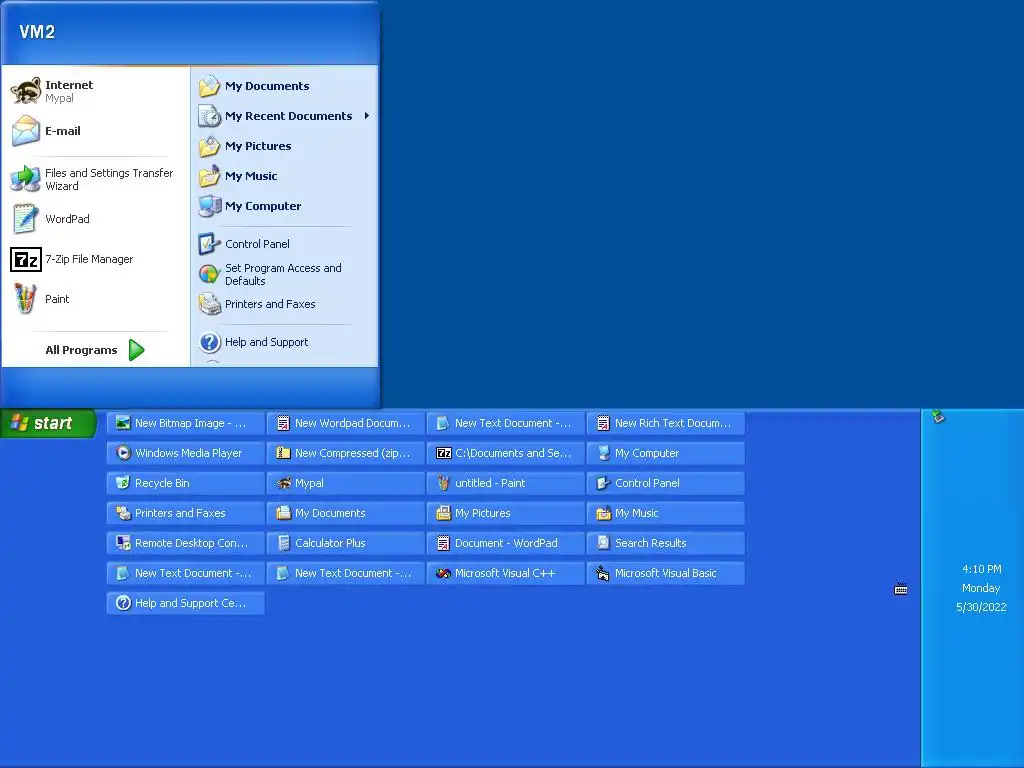
Task: Switch to Printers and Faxes taskbar button
Action: click(x=186, y=513)
